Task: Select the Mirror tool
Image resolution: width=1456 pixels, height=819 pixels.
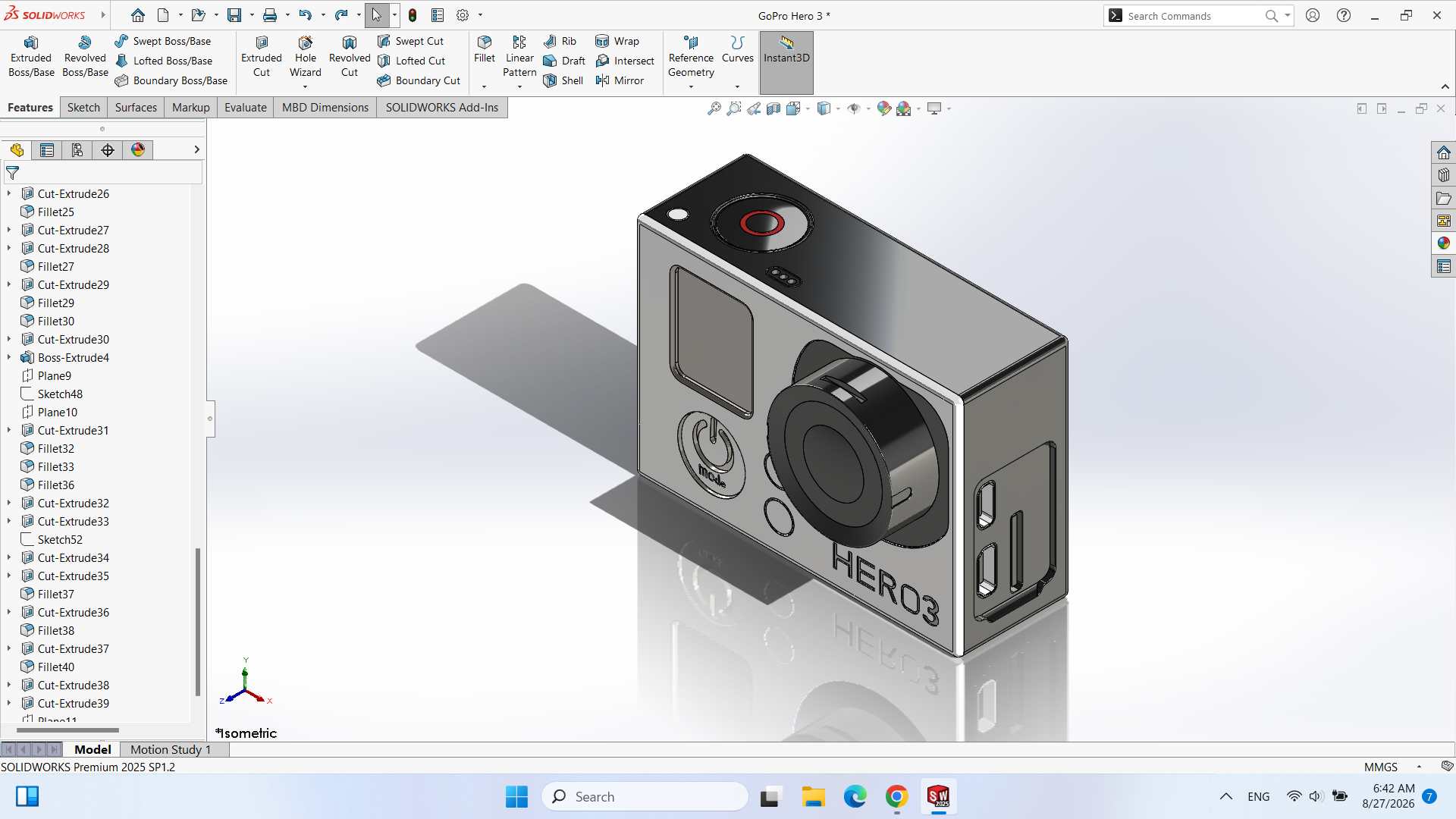Action: [620, 80]
